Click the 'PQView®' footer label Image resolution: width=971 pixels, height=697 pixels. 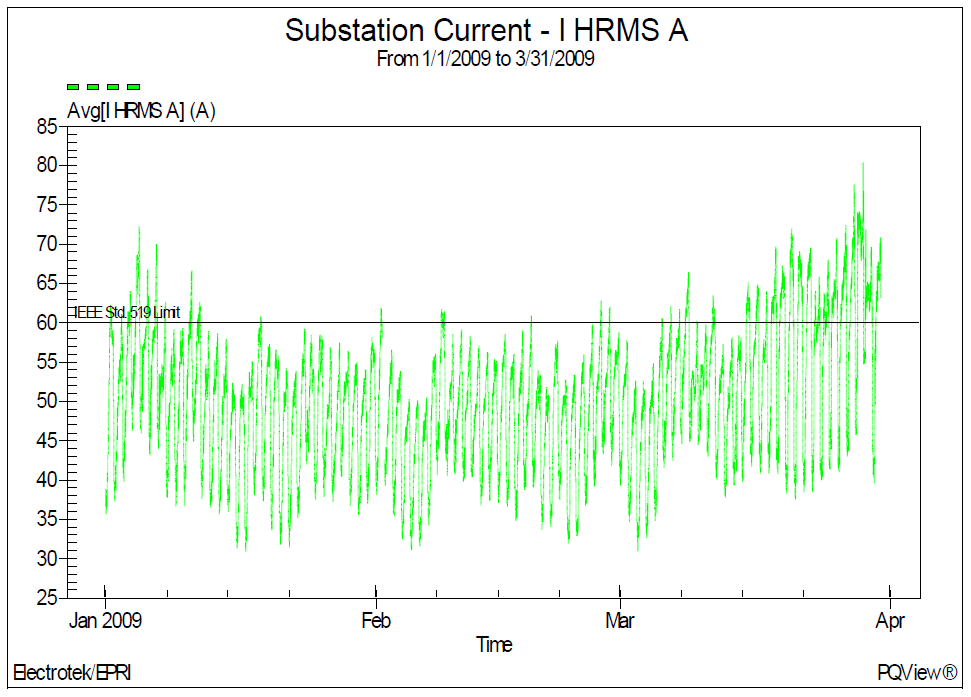tap(917, 673)
